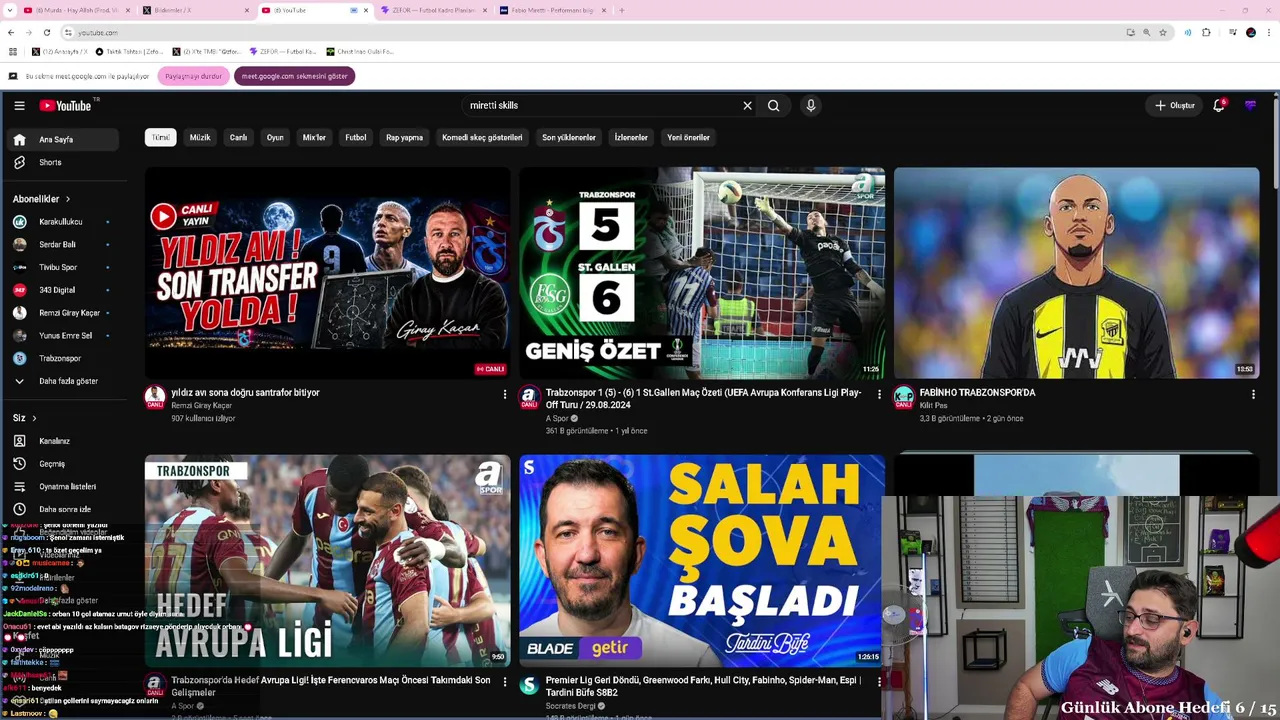Viewport: 1280px width, 720px height.
Task: Open the Daha sonra izle clock icon
Action: [x=19, y=509]
